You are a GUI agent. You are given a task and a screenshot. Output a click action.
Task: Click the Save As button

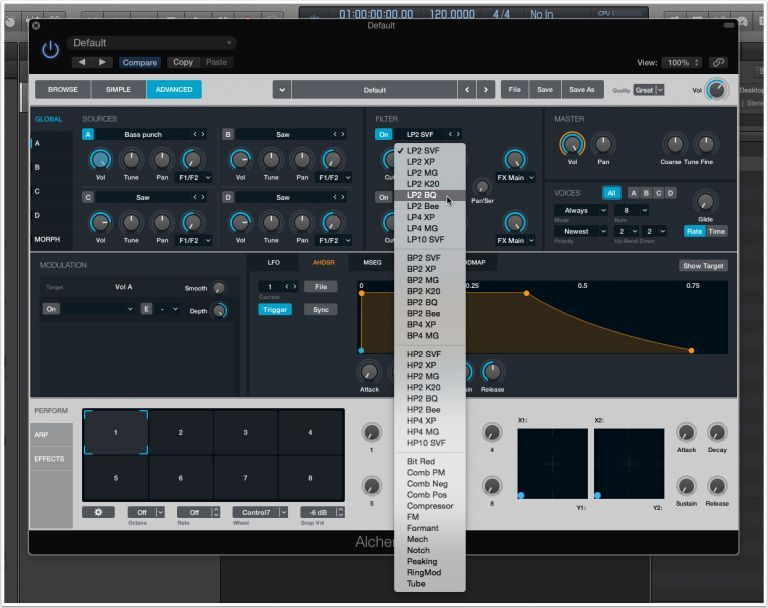pos(581,90)
